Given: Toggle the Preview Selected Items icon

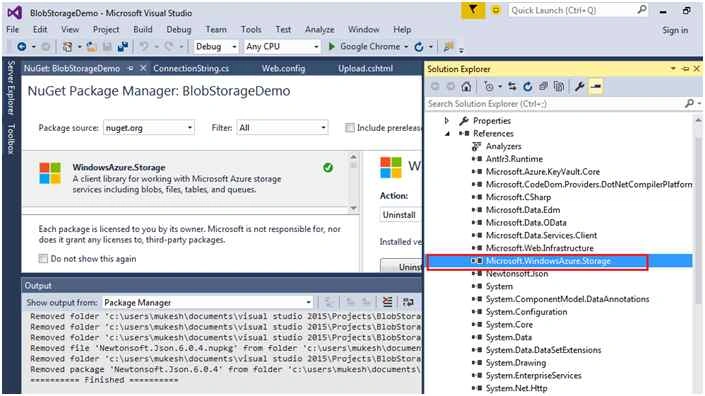Looking at the screenshot, I should [596, 87].
